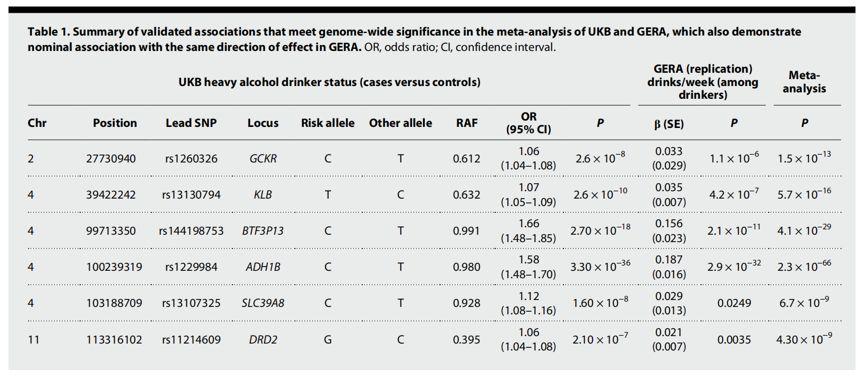Click the OR (95% CI) header

tap(528, 123)
